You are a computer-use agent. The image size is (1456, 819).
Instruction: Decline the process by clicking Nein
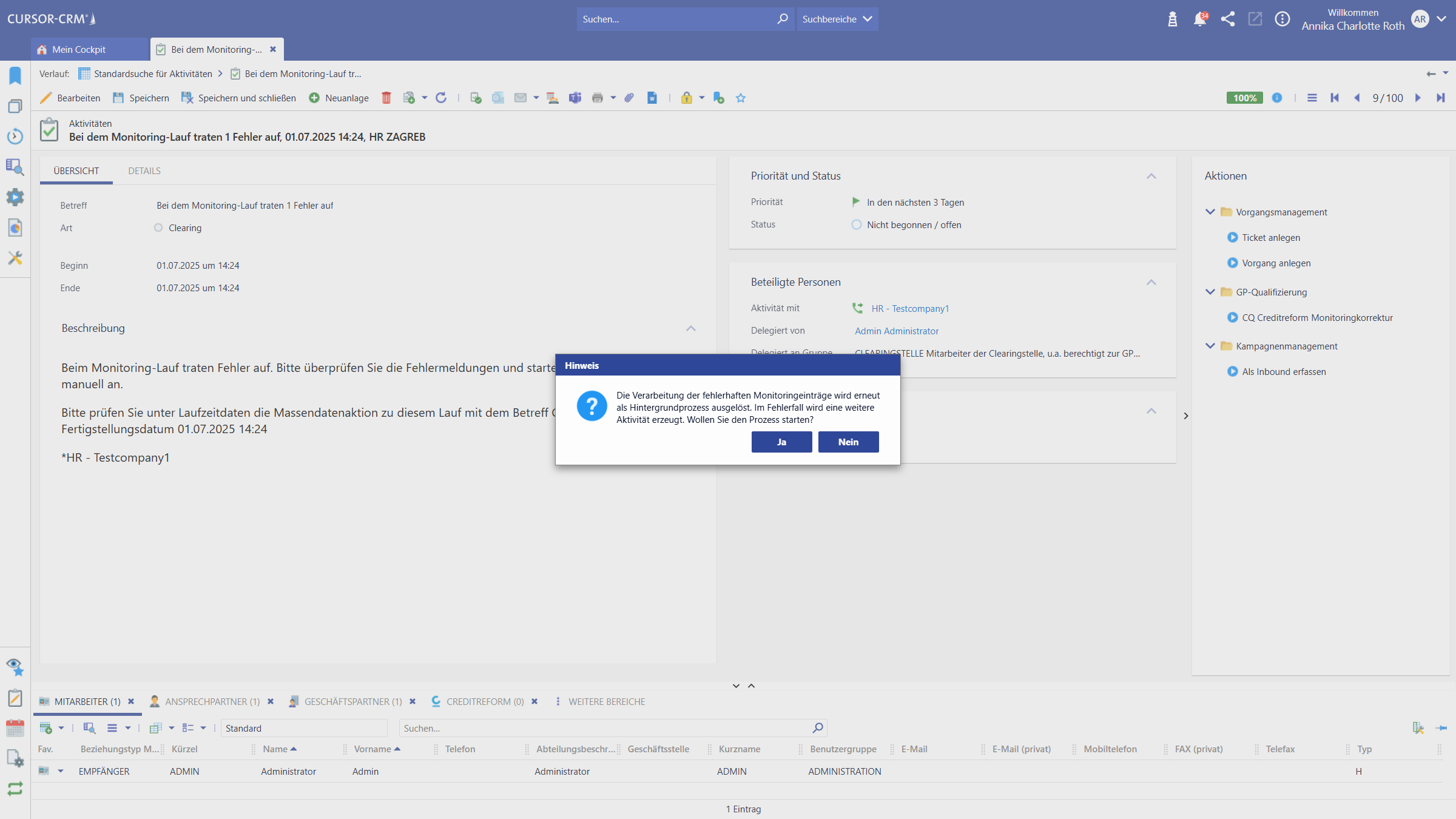tap(848, 442)
